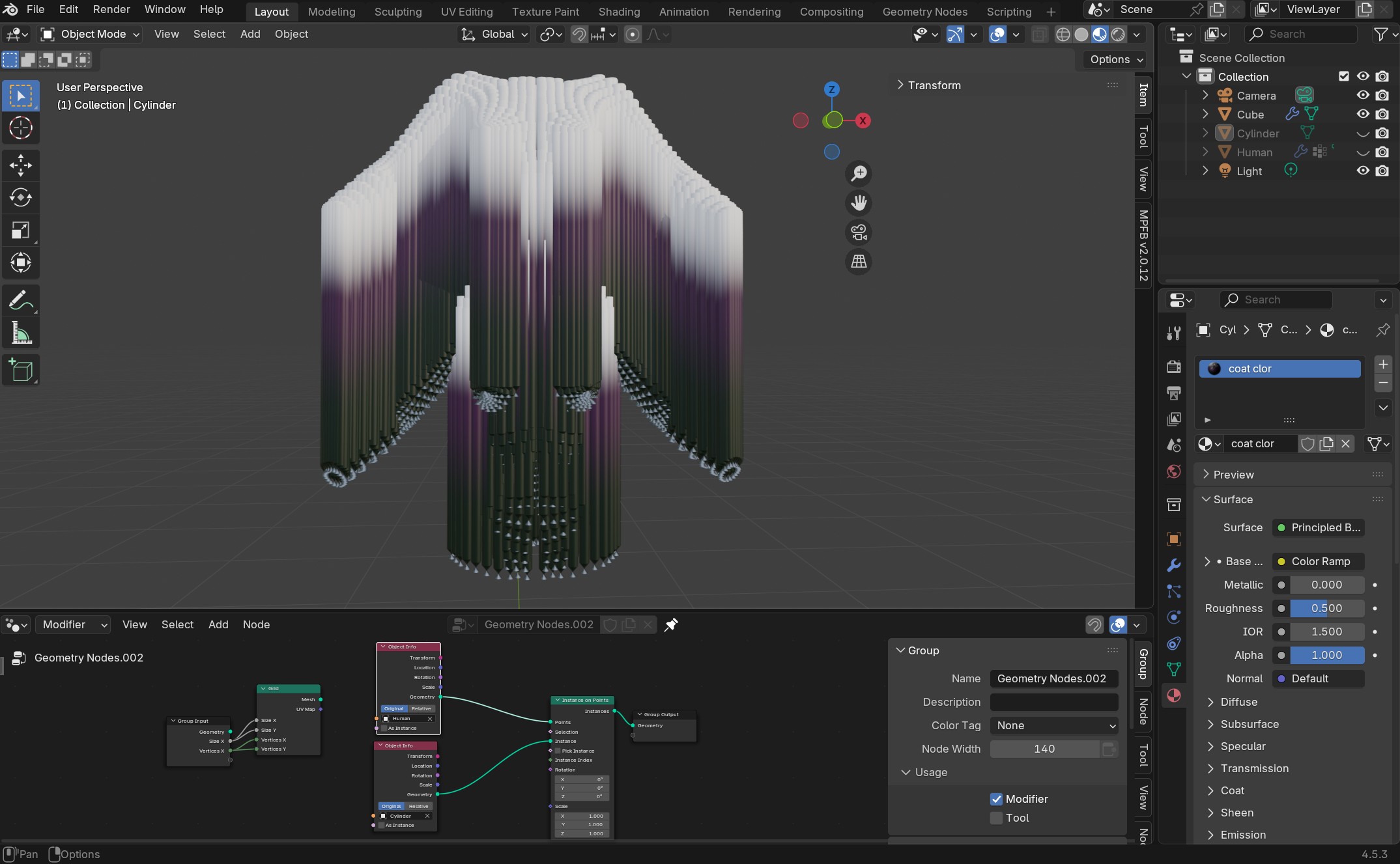Select the Rotate tool
Viewport: 1400px width, 864px height.
(21, 197)
